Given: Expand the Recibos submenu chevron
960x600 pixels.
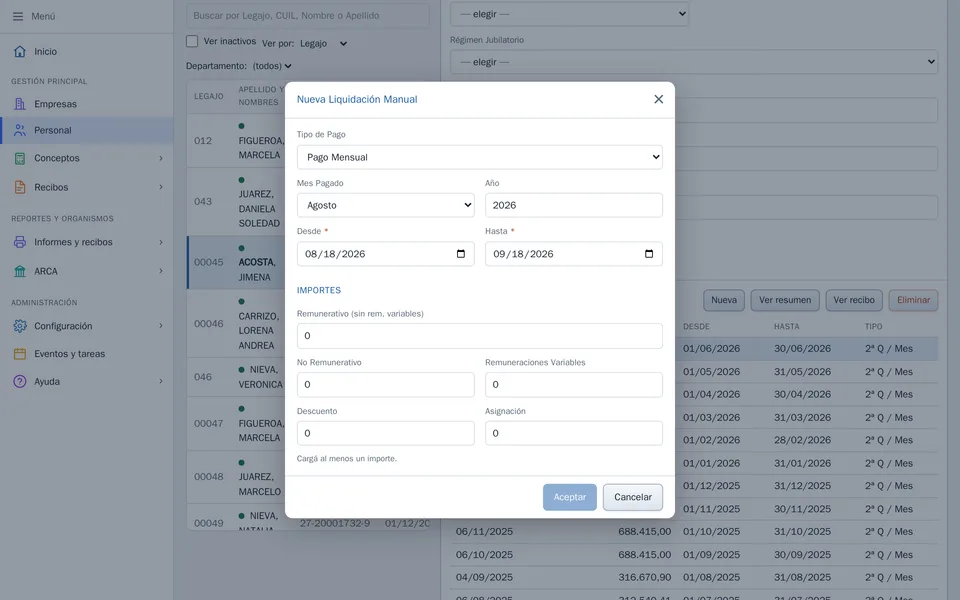Looking at the screenshot, I should point(161,187).
